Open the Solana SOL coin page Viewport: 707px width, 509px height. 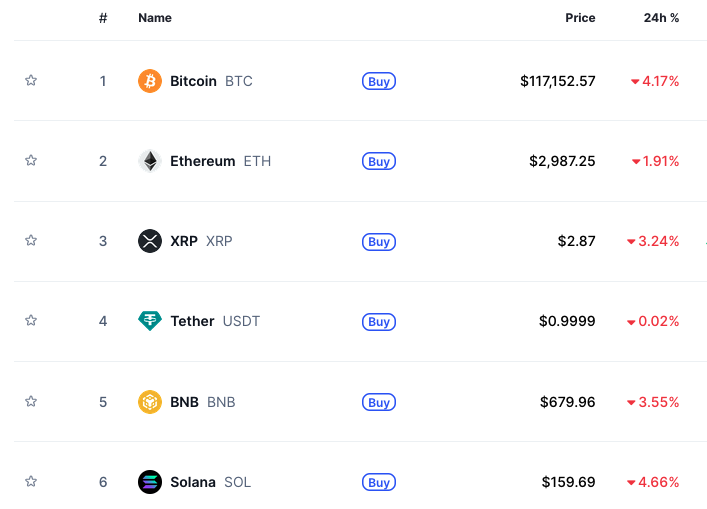[x=211, y=482]
